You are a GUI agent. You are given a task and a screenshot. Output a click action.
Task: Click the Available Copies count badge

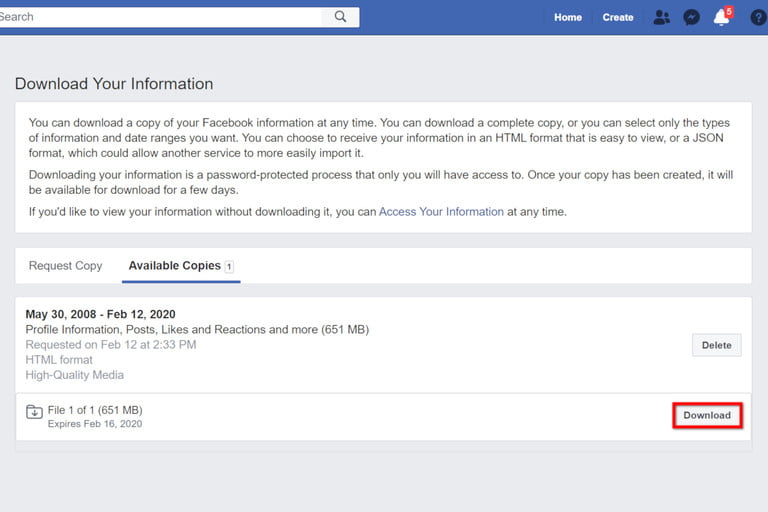coord(229,266)
